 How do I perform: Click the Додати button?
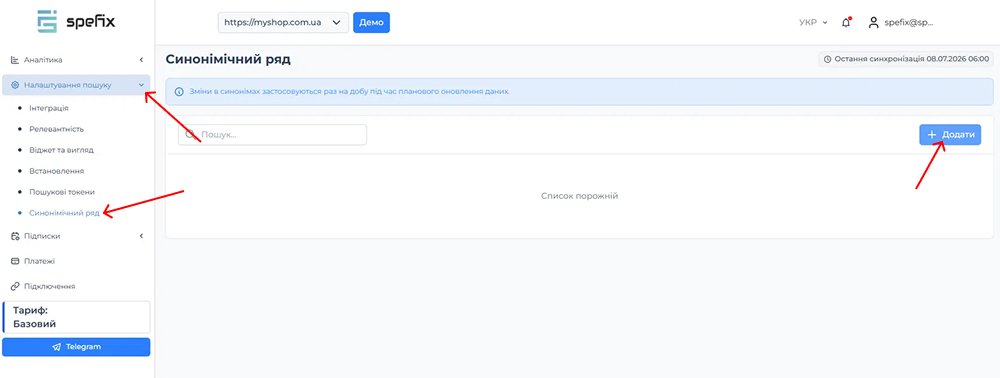[950, 134]
